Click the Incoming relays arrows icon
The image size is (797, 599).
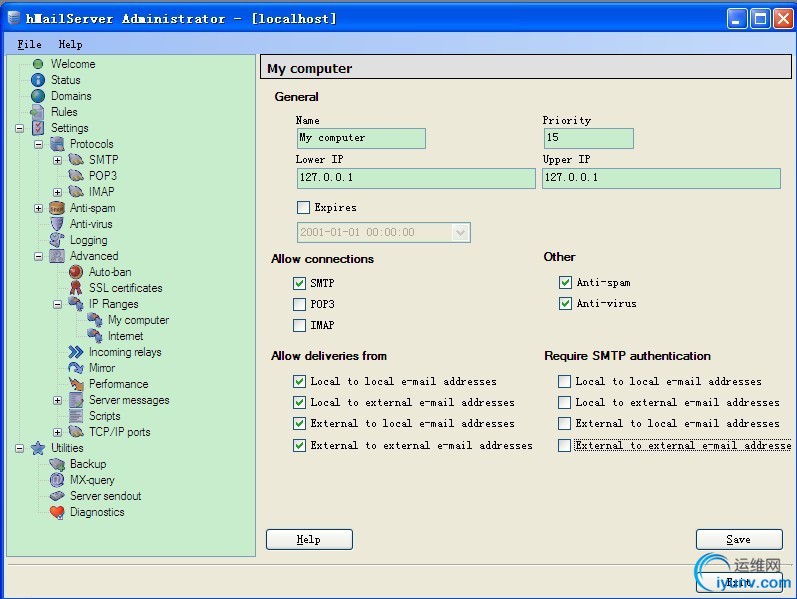(76, 352)
